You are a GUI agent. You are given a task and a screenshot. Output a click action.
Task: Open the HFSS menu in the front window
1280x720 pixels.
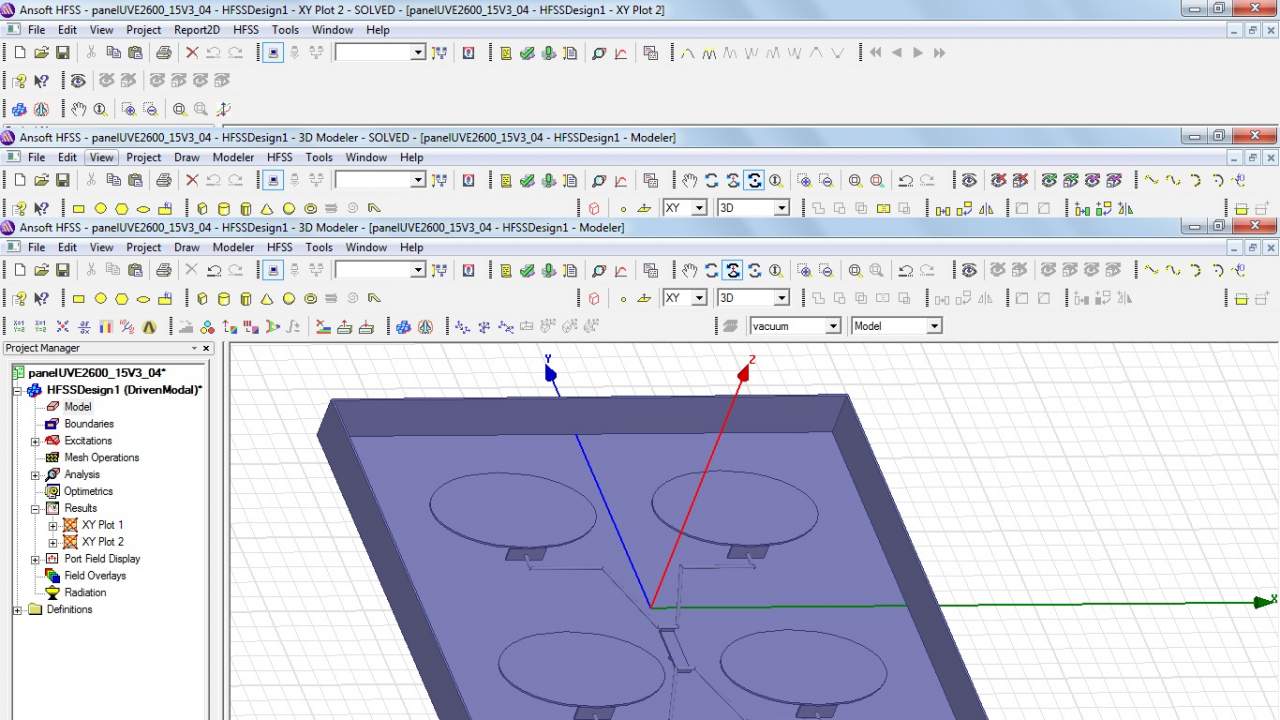[280, 247]
